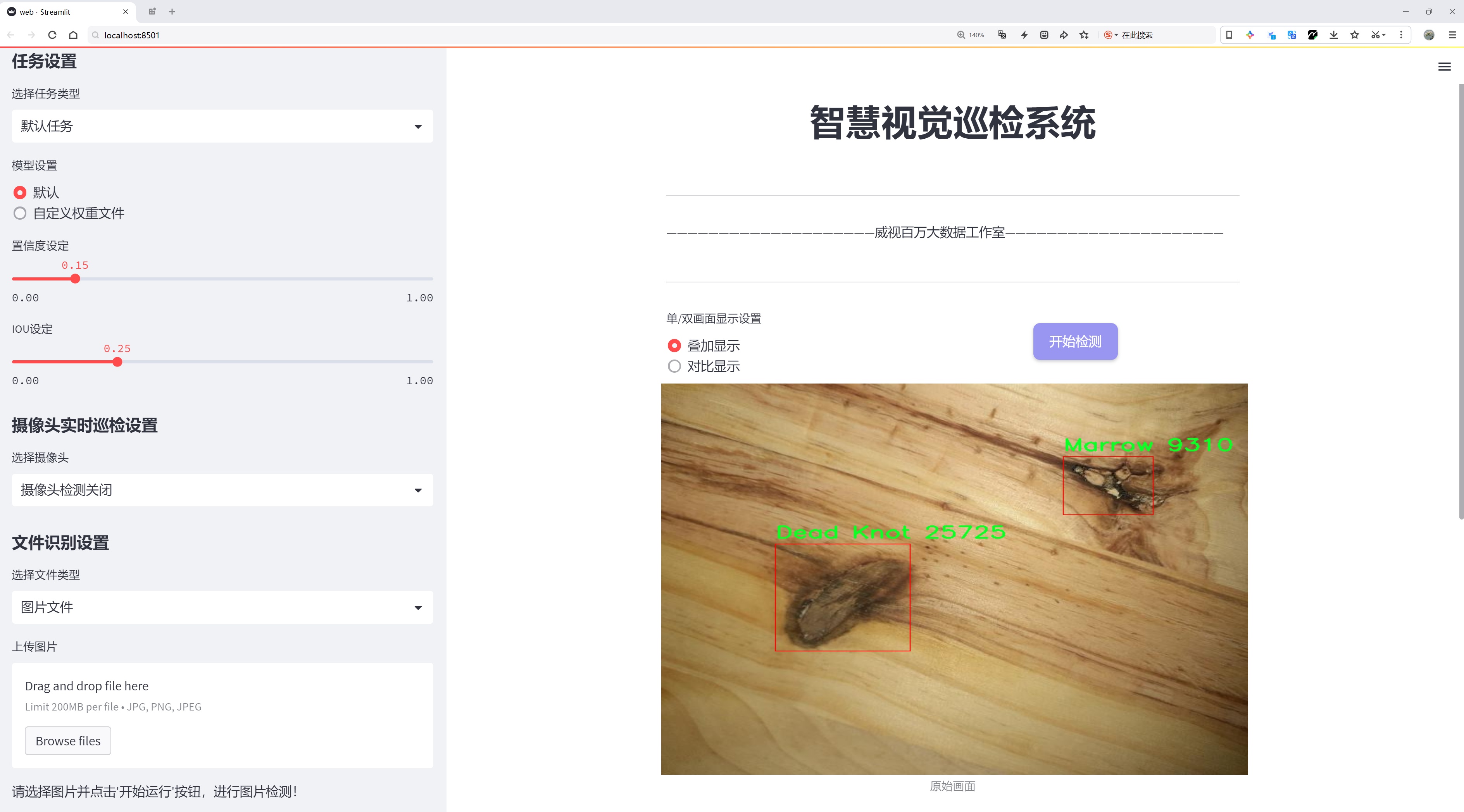The width and height of the screenshot is (1464, 812).
Task: Click the 置信度设定 slider handle at 0.15
Action: (75, 279)
